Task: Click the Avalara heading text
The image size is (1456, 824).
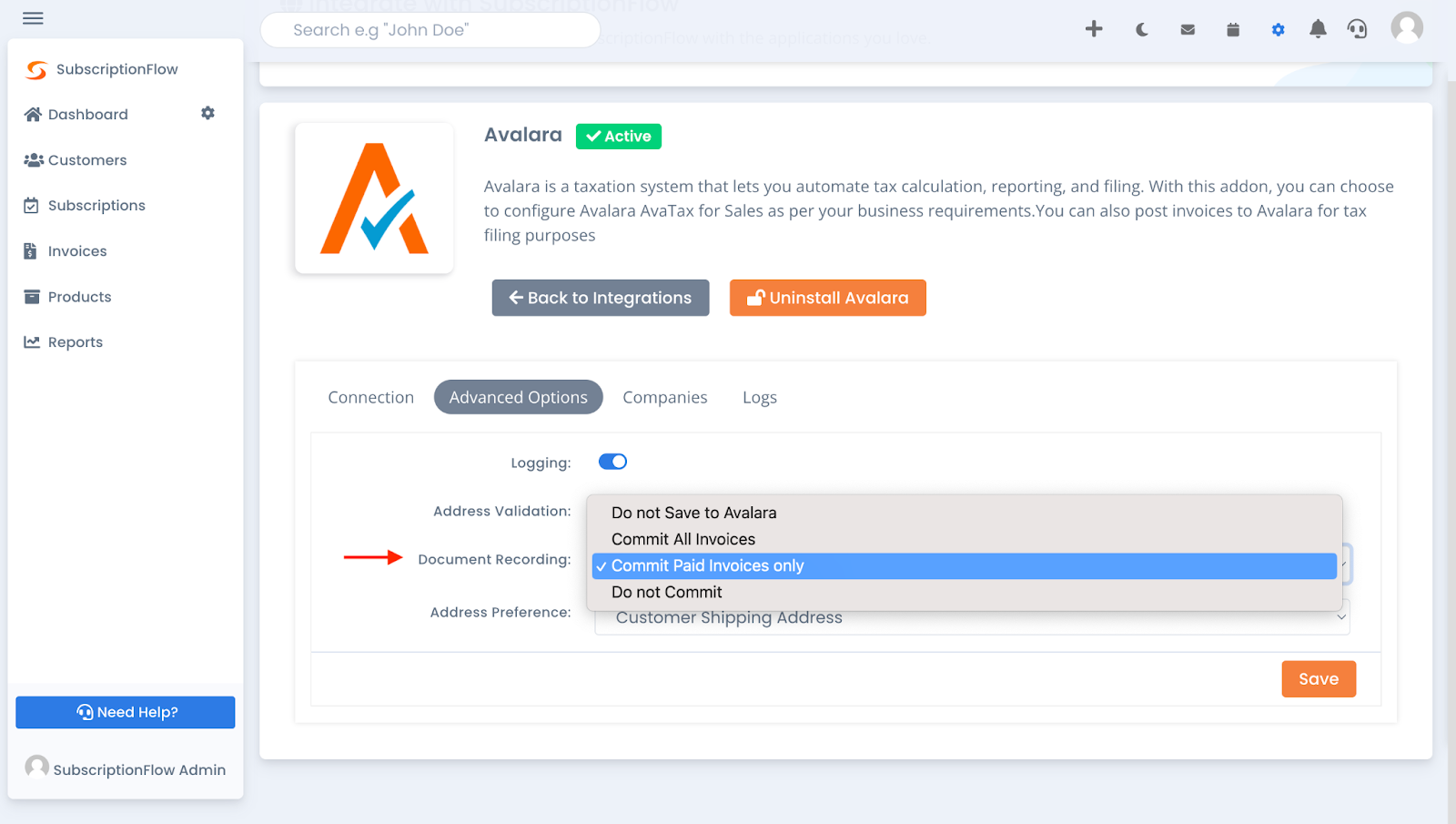Action: (x=523, y=135)
